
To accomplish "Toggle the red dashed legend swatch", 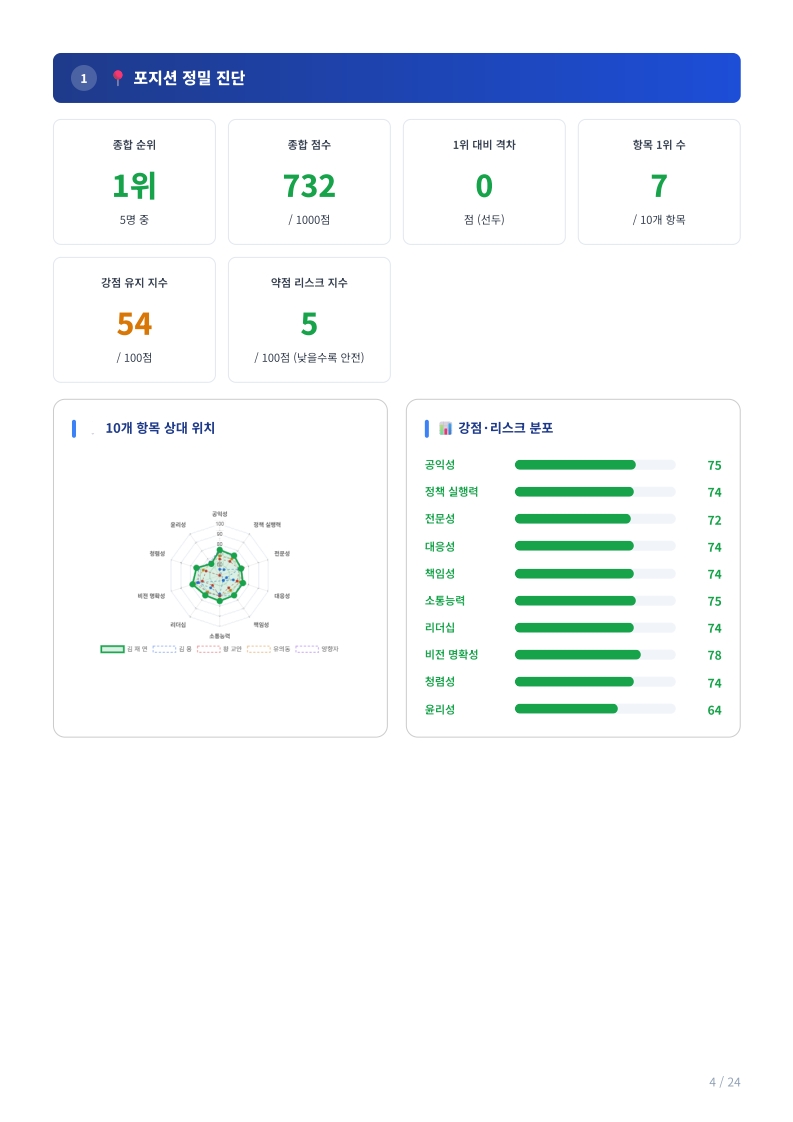I will pos(209,649).
